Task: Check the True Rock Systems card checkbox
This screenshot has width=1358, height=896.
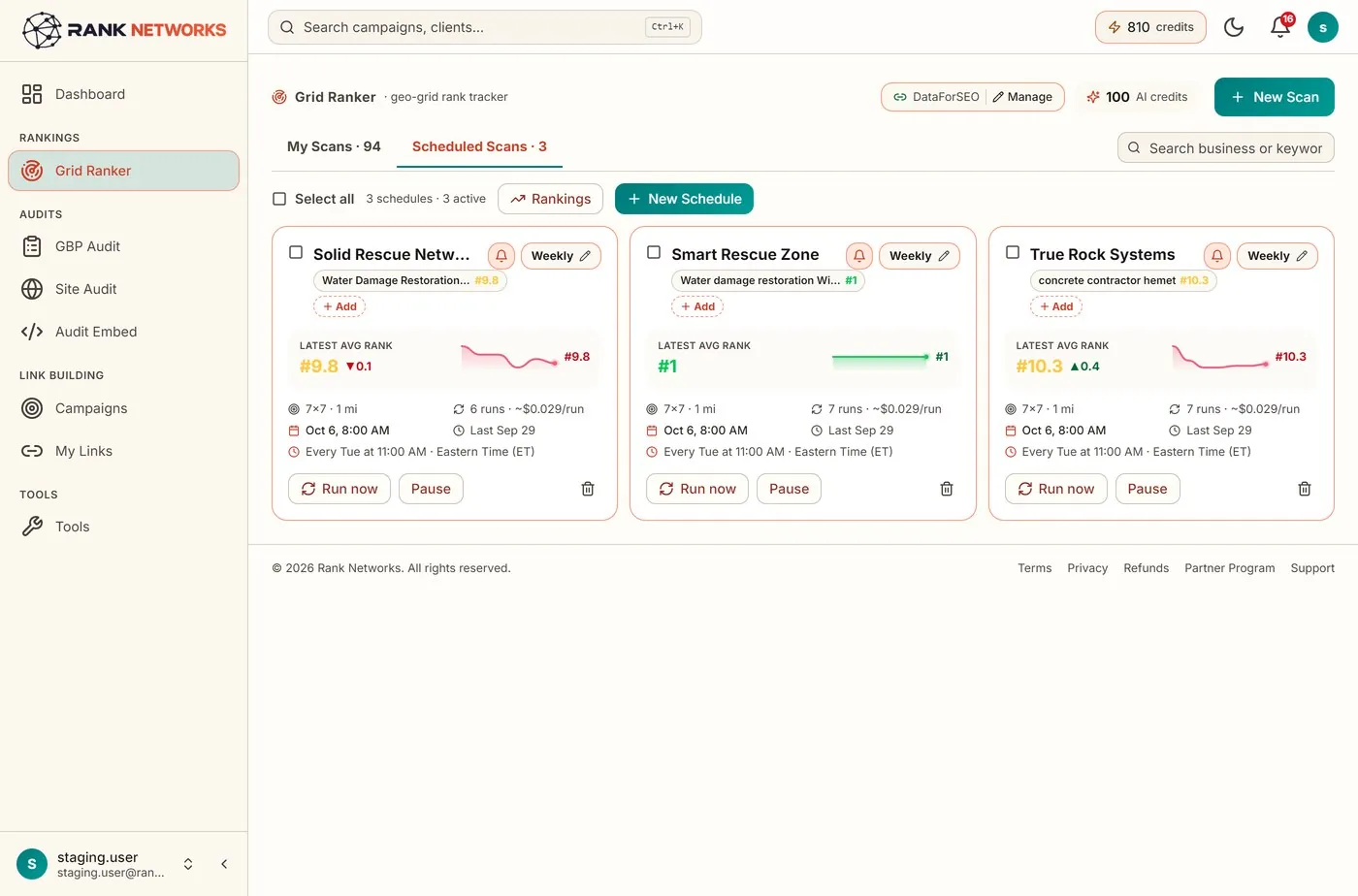Action: point(1013,252)
